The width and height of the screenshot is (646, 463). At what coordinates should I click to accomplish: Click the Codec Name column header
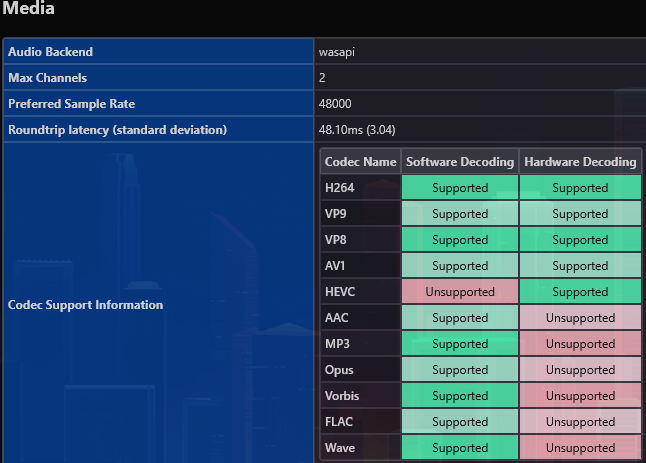(x=360, y=161)
